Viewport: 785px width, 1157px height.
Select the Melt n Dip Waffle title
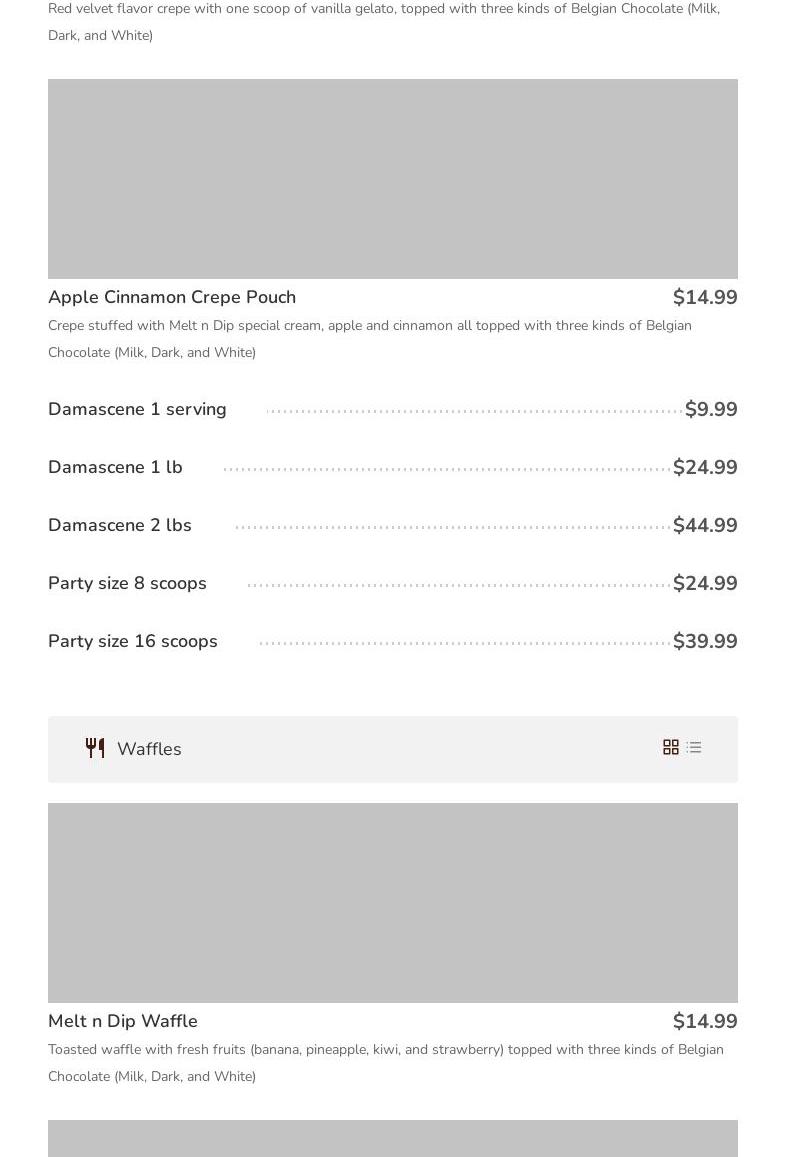[x=123, y=1021]
